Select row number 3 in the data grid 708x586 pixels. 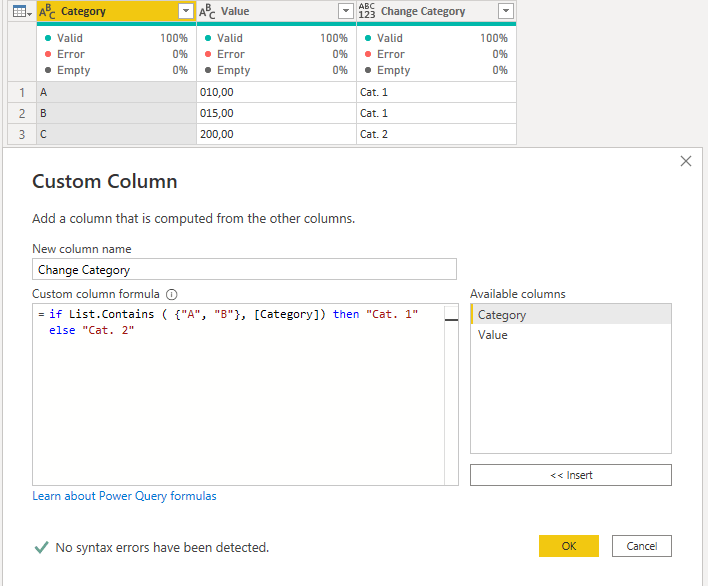click(x=21, y=134)
